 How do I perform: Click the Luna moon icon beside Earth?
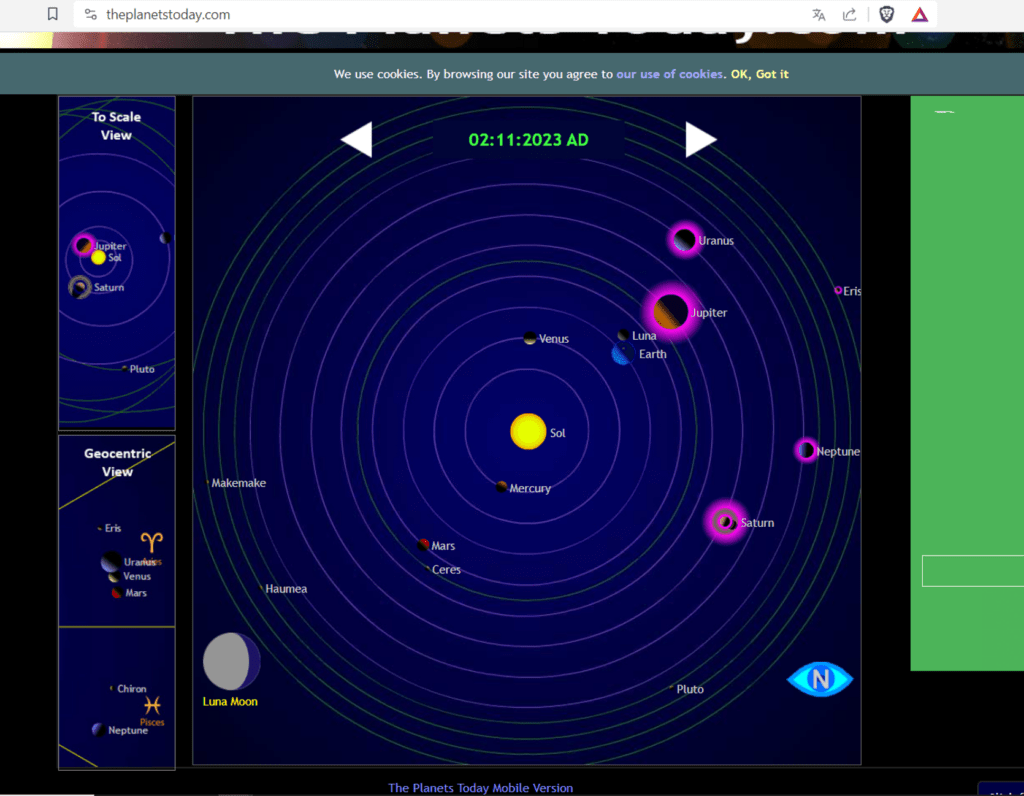[624, 335]
